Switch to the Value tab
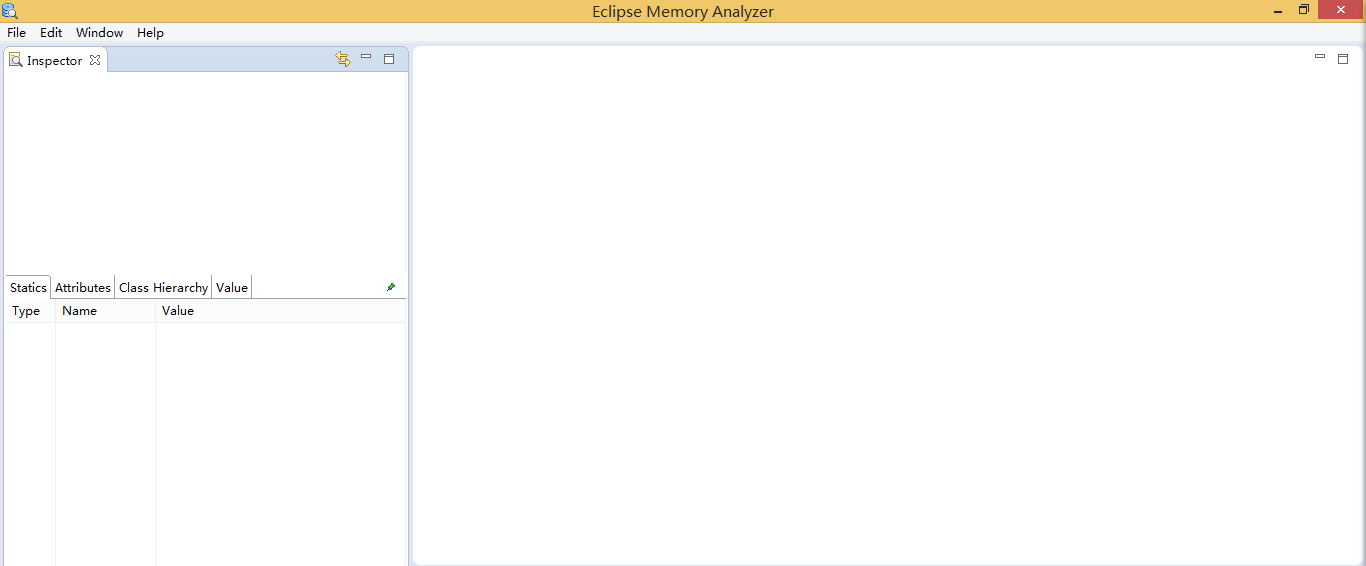1366x566 pixels. 231,288
